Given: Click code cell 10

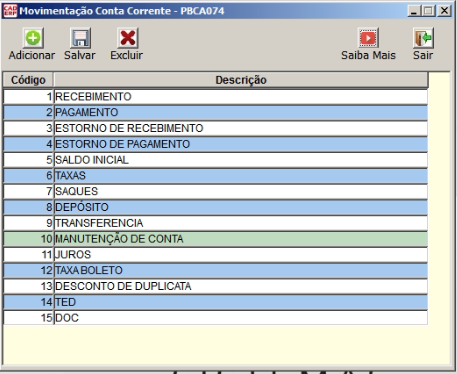Looking at the screenshot, I should pos(28,239).
